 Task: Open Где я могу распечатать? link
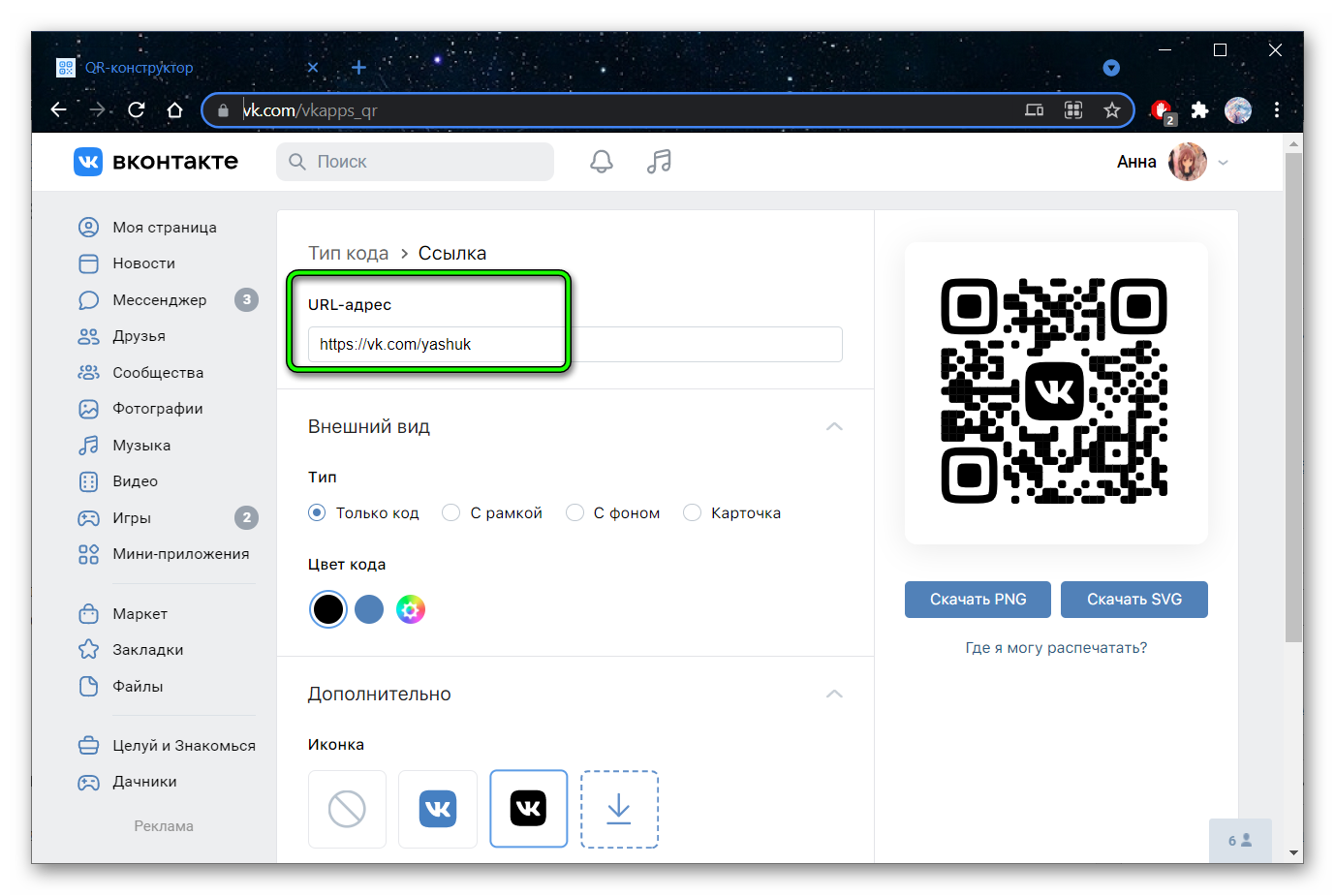tap(1056, 648)
